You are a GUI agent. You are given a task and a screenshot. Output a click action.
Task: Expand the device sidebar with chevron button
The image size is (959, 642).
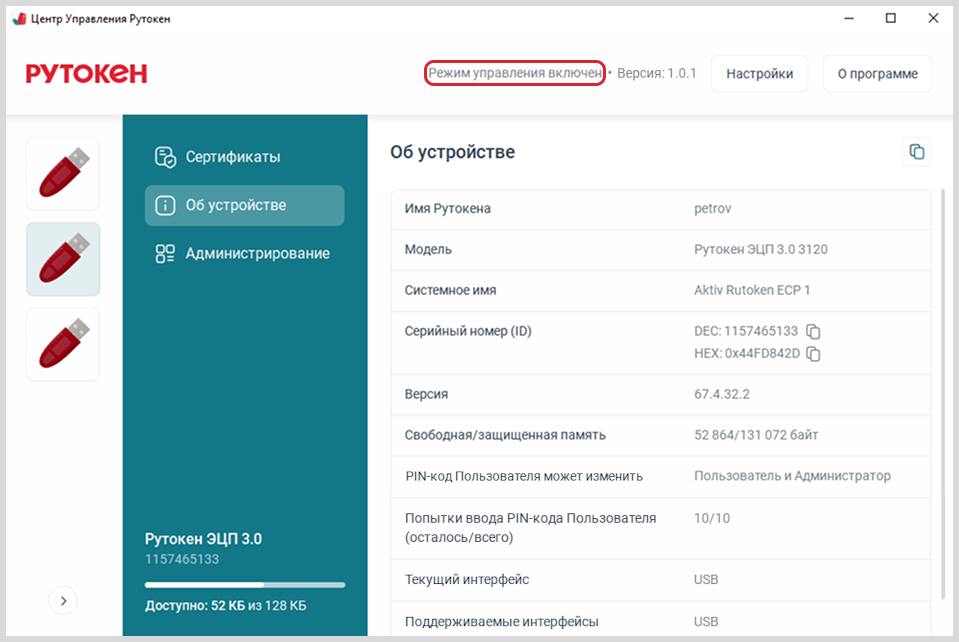click(x=63, y=600)
